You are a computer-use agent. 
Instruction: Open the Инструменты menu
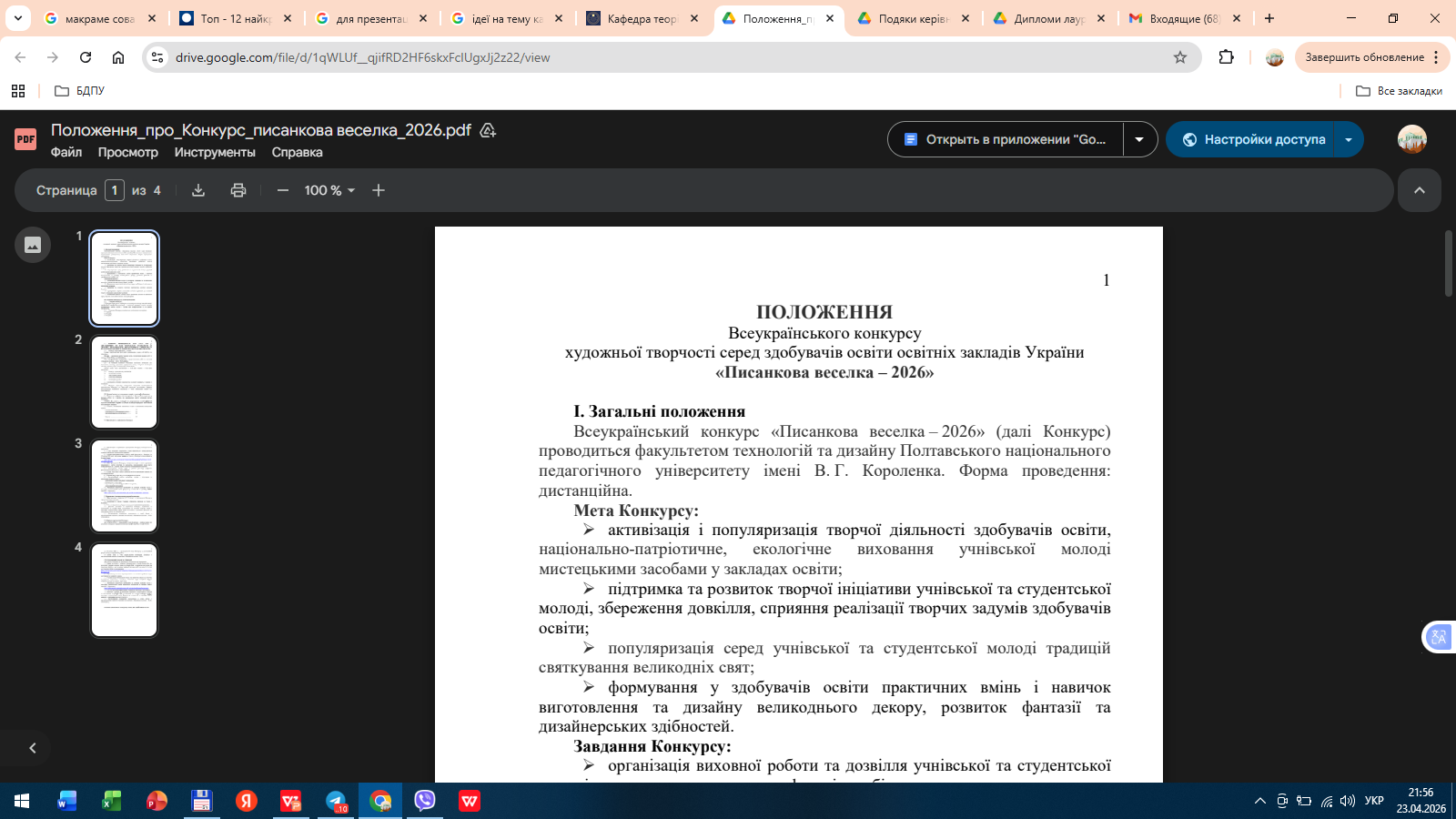click(x=215, y=152)
